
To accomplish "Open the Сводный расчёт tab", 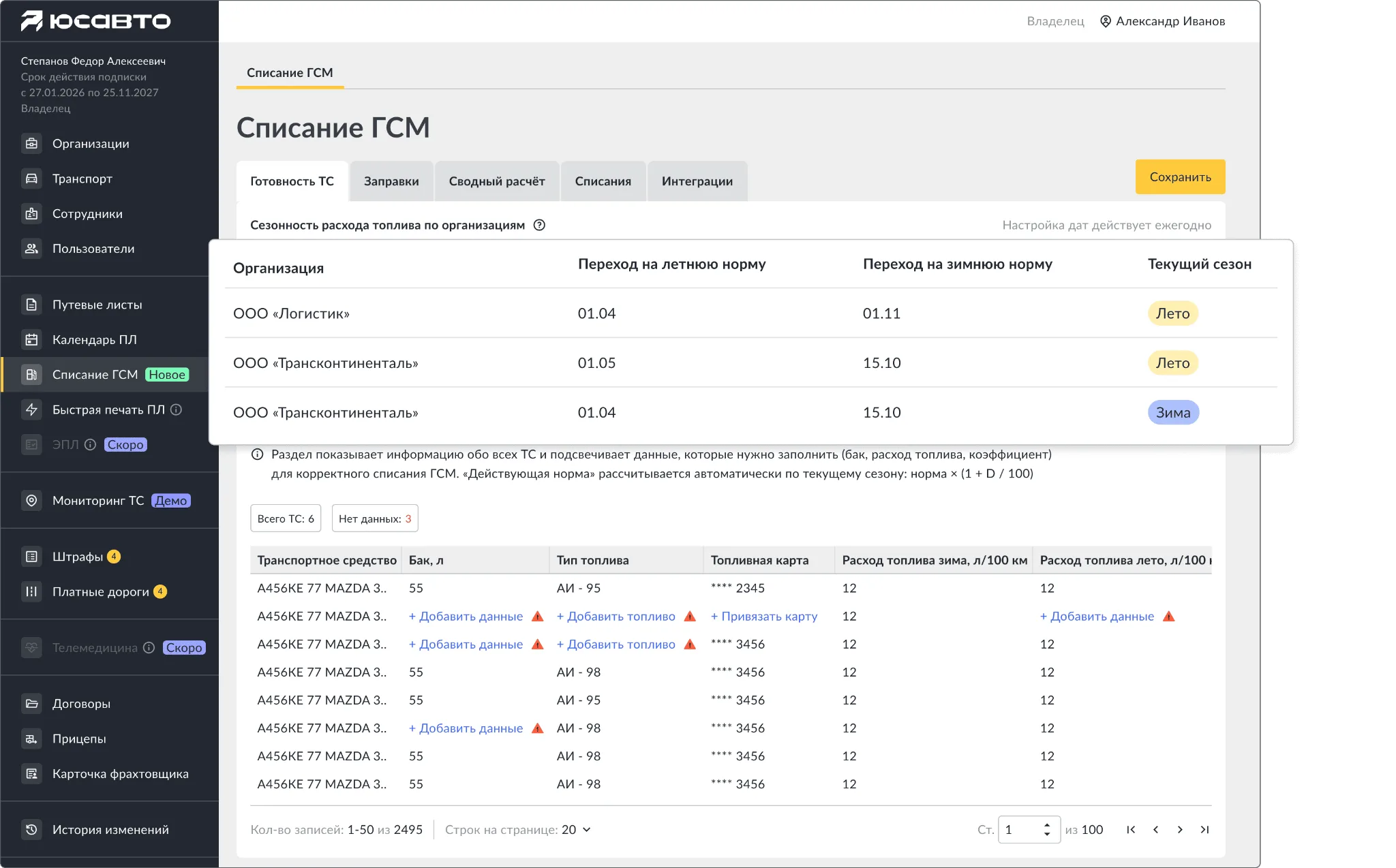I will [x=497, y=181].
